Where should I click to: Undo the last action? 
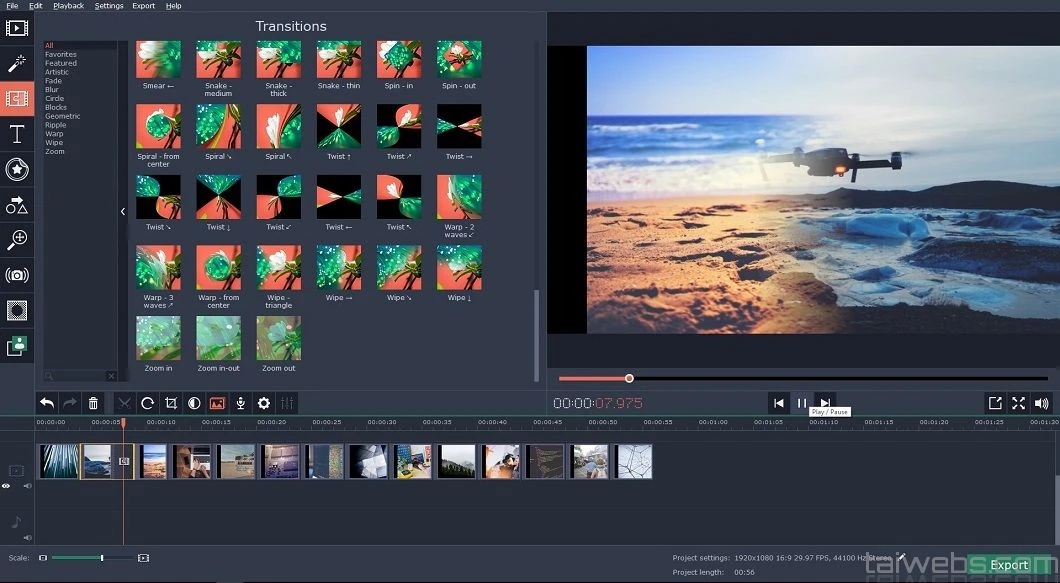[x=47, y=403]
